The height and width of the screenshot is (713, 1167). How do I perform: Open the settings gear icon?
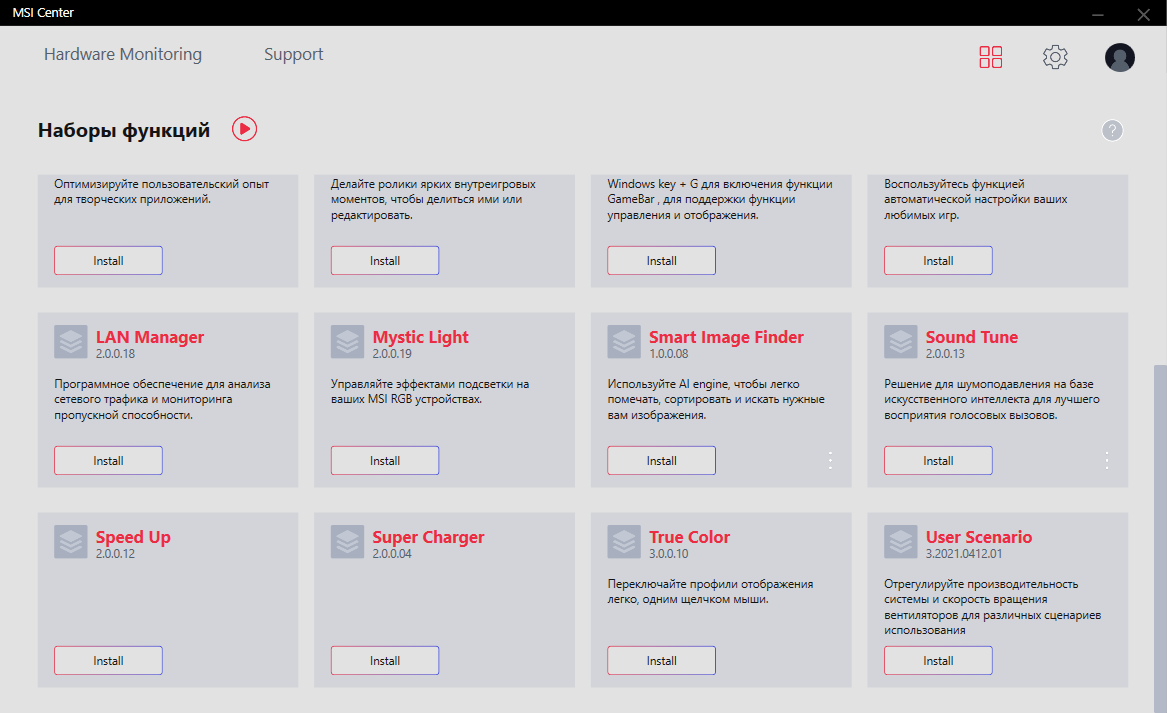tap(1055, 57)
